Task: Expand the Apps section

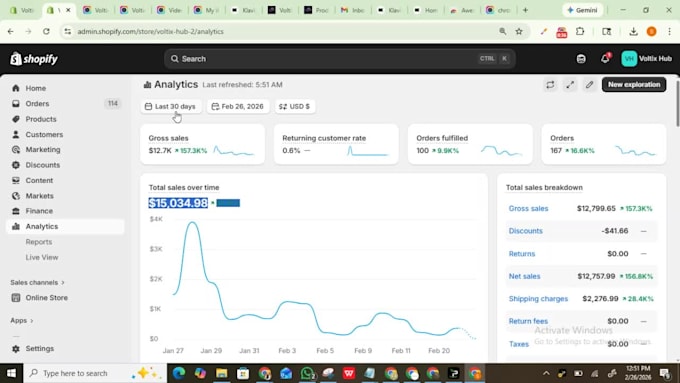Action: pos(22,321)
